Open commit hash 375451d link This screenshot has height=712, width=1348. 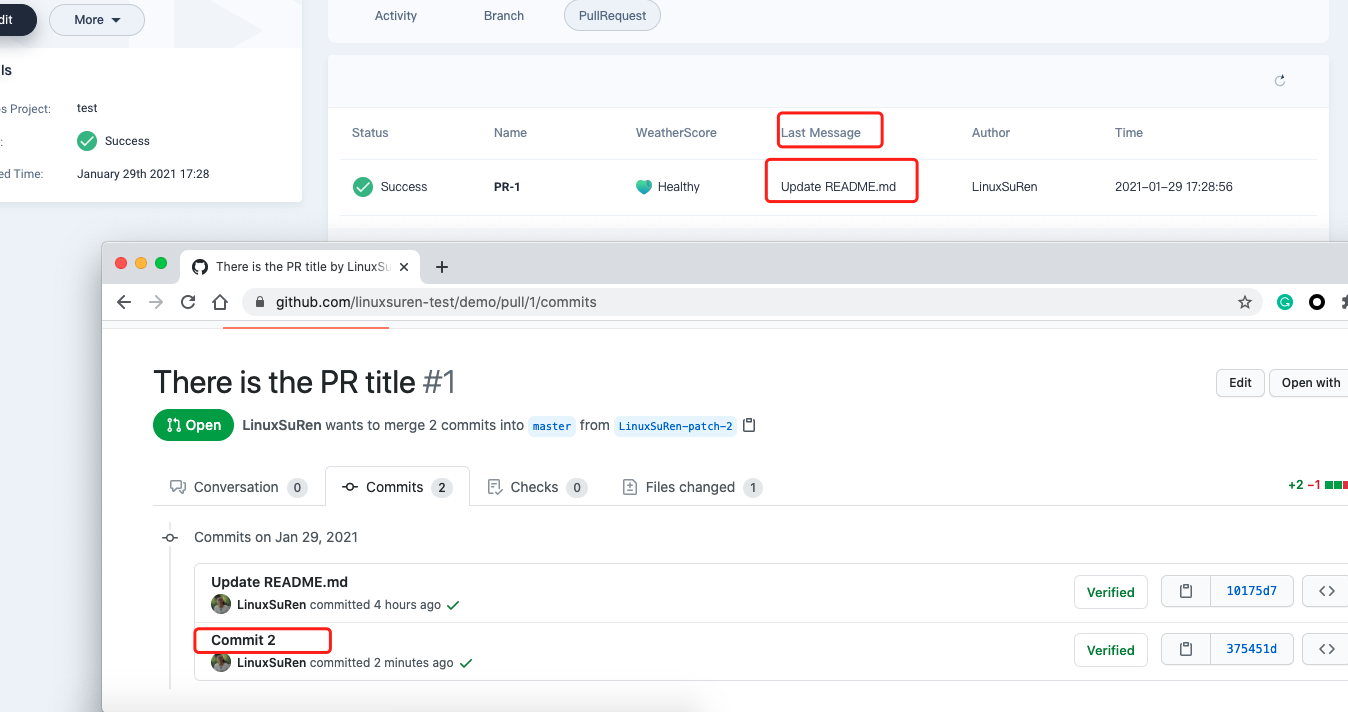1251,650
